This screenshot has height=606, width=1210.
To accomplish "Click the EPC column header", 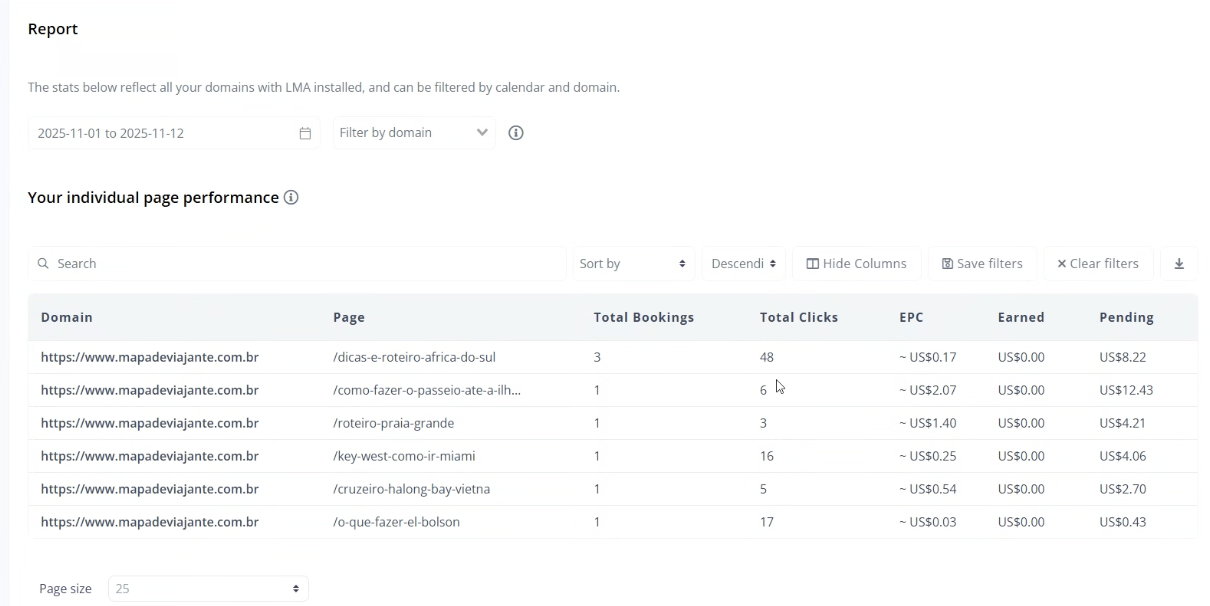I will pyautogui.click(x=911, y=317).
